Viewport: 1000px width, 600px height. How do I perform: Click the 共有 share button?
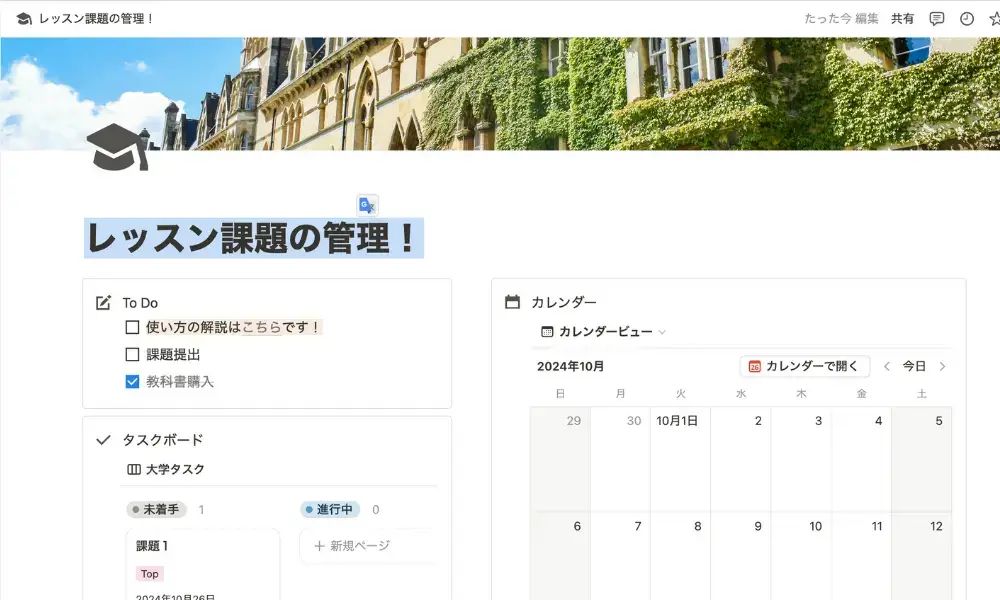coord(902,18)
